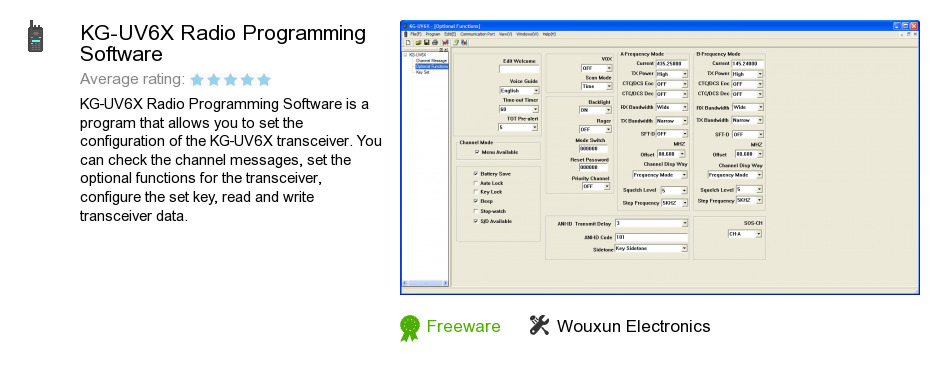This screenshot has height=372, width=940.
Task: Click the red-blue read-from-radio toolbar icon
Action: coord(445,43)
